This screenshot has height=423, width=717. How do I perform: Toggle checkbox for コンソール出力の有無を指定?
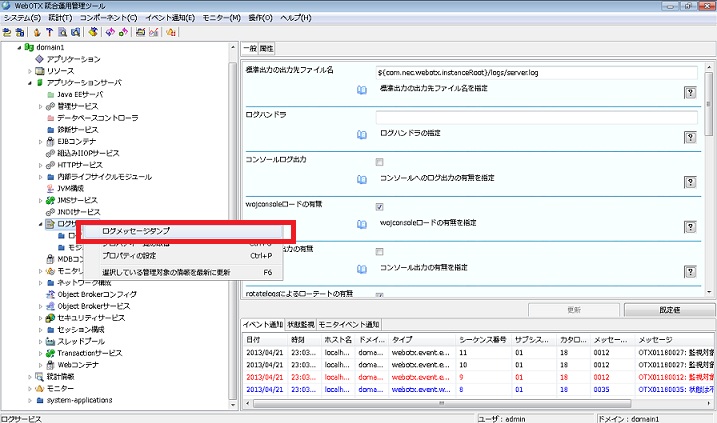pyautogui.click(x=380, y=252)
